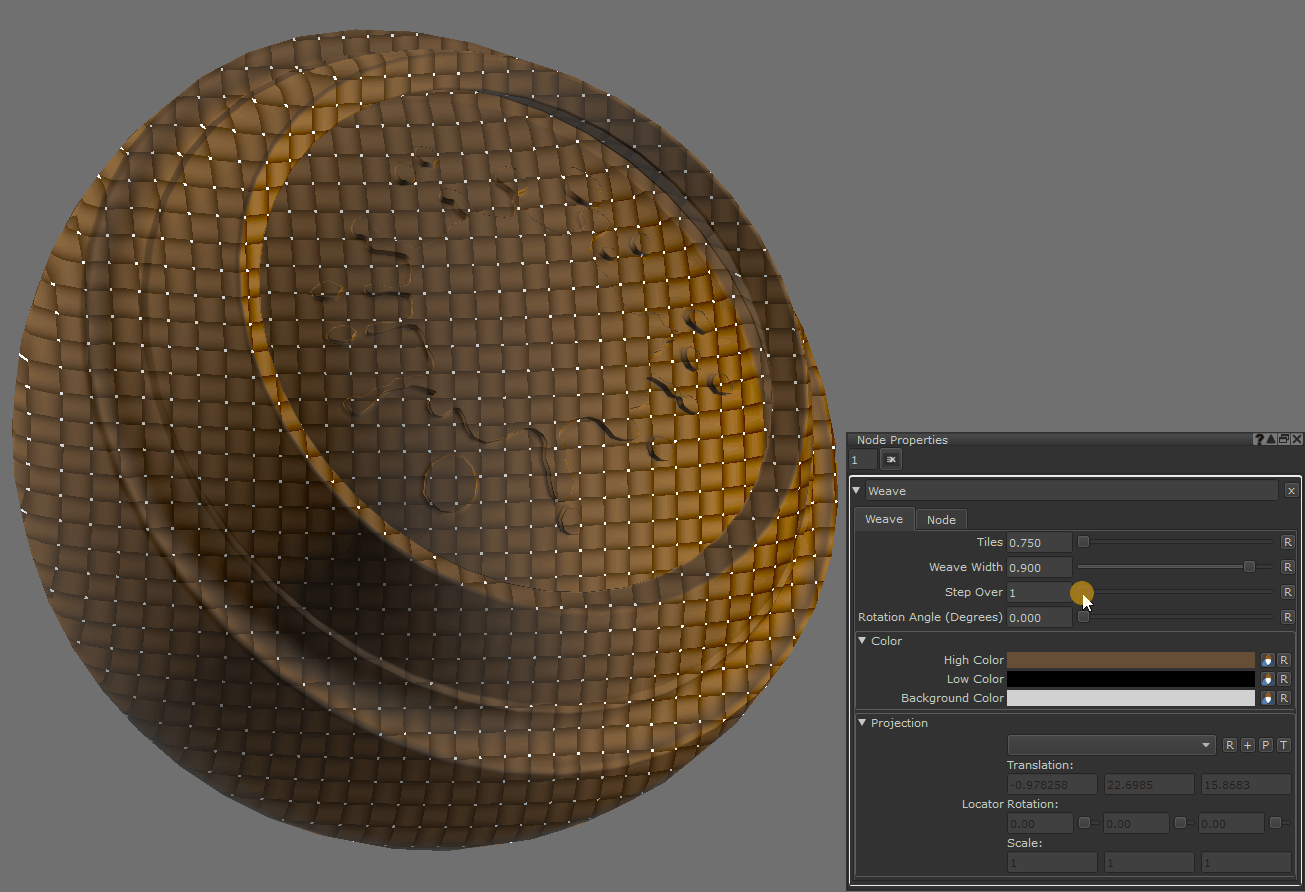Collapse the Projection section
The image size is (1305, 892).
[x=863, y=723]
